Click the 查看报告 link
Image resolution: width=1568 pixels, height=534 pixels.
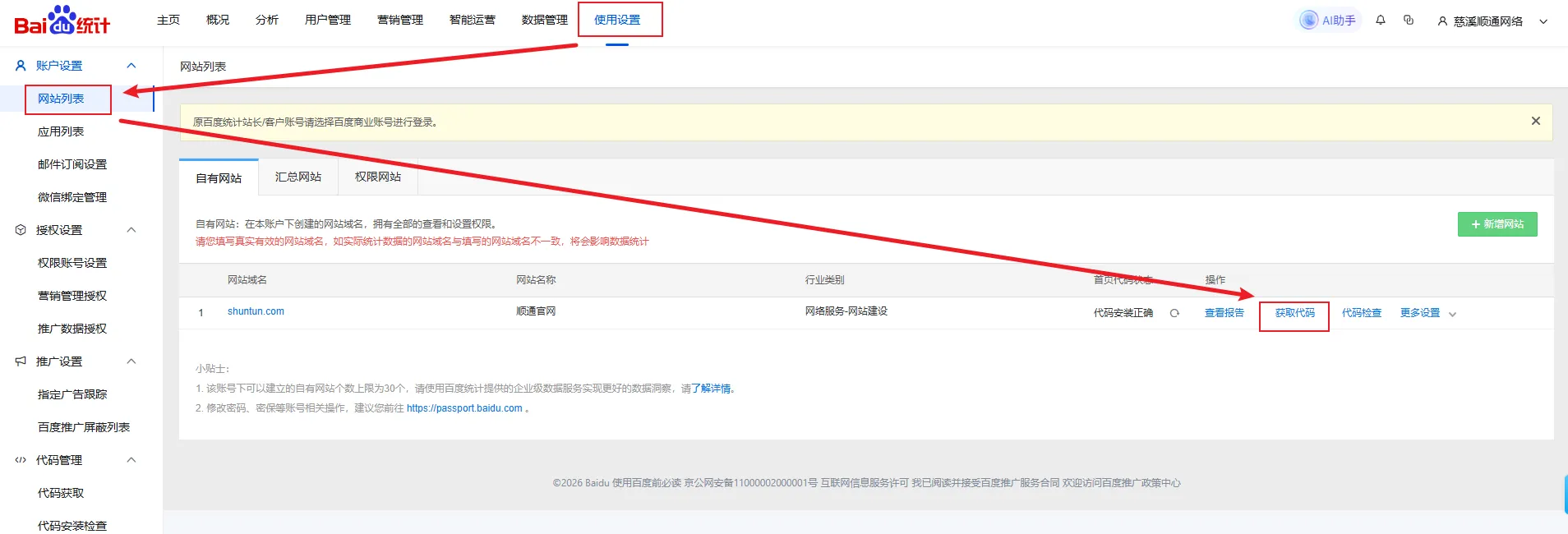tap(1224, 313)
